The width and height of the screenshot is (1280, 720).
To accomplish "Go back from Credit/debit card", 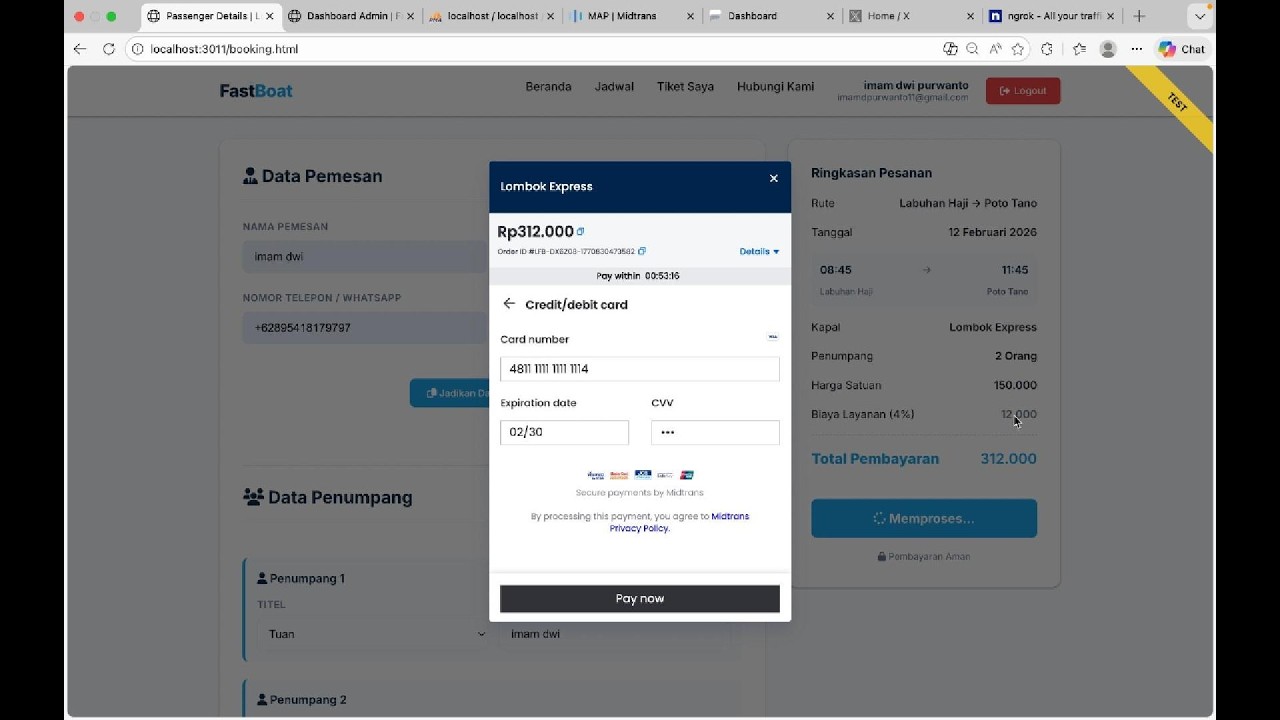I will 509,304.
